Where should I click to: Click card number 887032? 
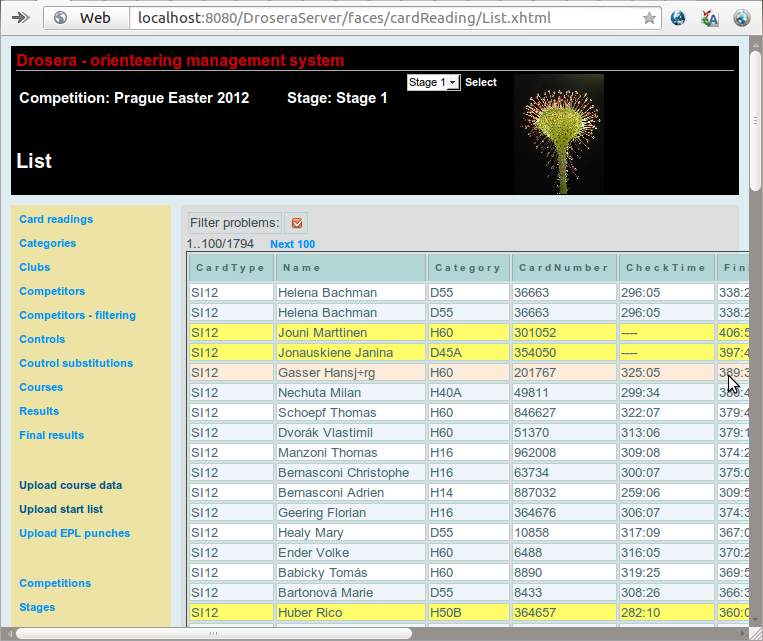[x=564, y=493]
